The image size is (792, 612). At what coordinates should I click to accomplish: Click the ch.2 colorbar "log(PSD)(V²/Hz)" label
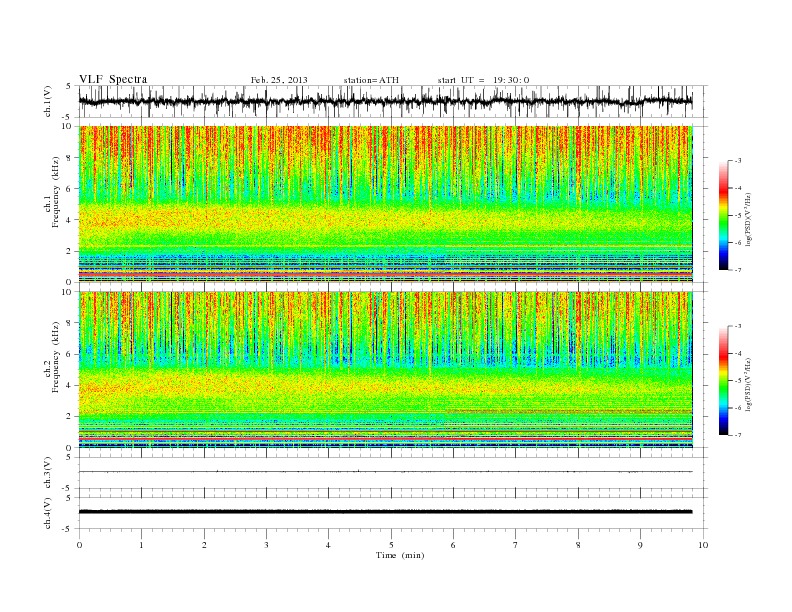748,384
